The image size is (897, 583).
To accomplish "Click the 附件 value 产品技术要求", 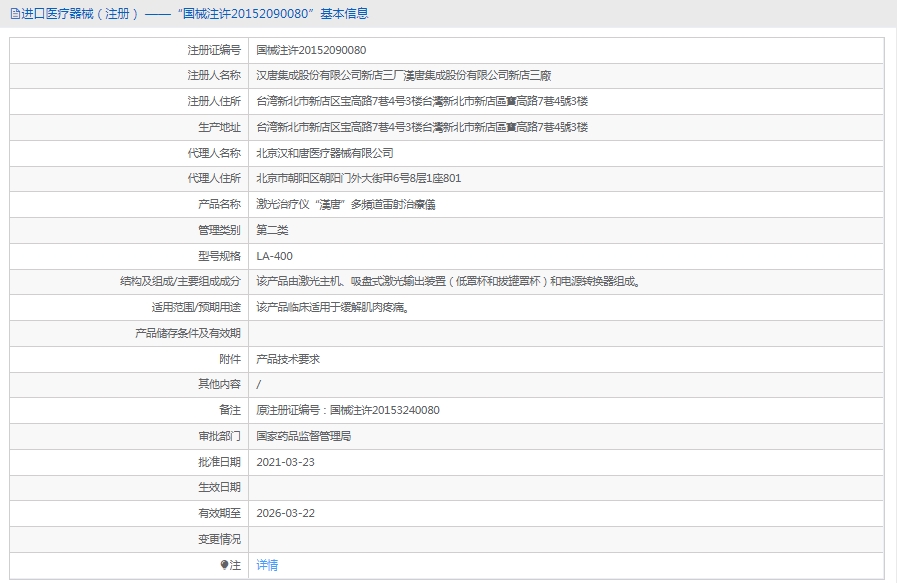I will [288, 359].
